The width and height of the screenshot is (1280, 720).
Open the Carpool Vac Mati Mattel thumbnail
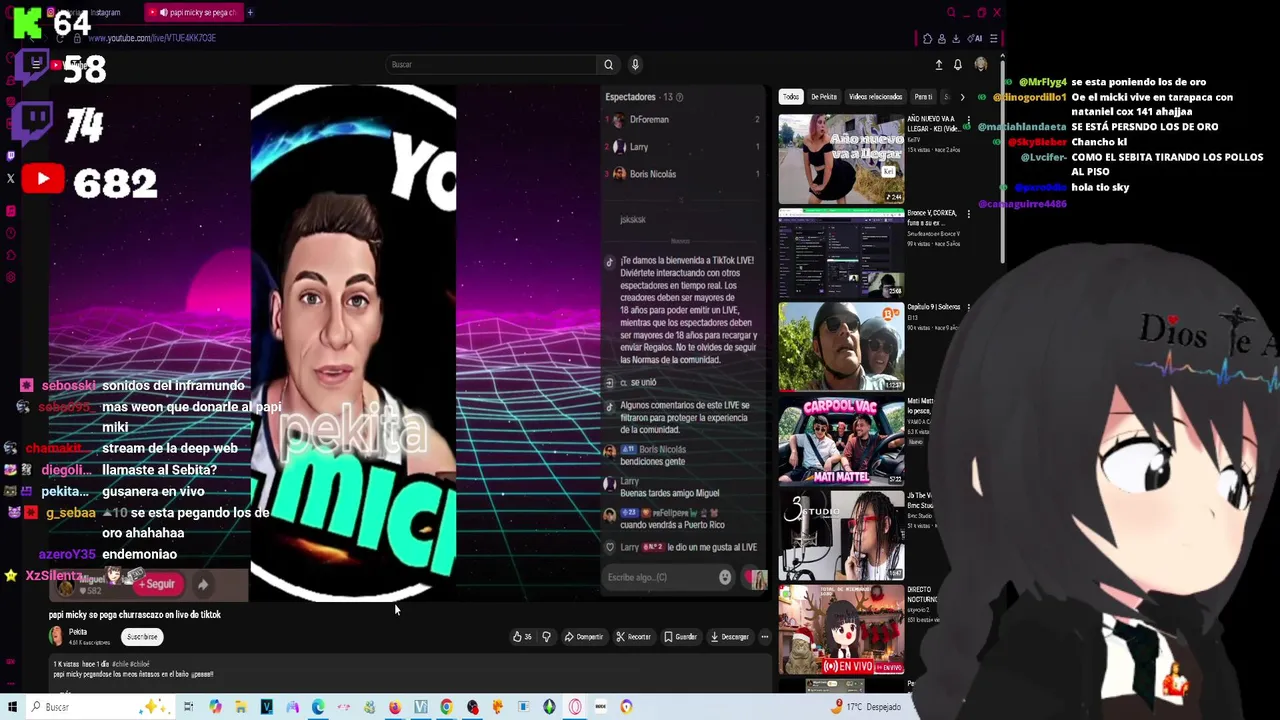pos(841,441)
